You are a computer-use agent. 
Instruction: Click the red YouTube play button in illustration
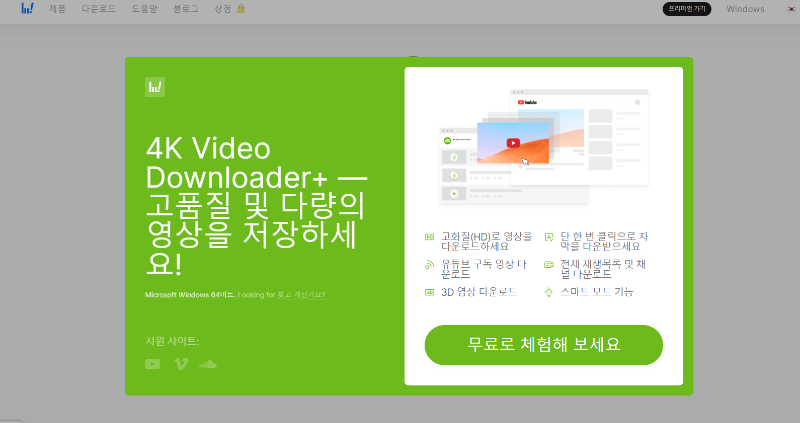tap(513, 143)
